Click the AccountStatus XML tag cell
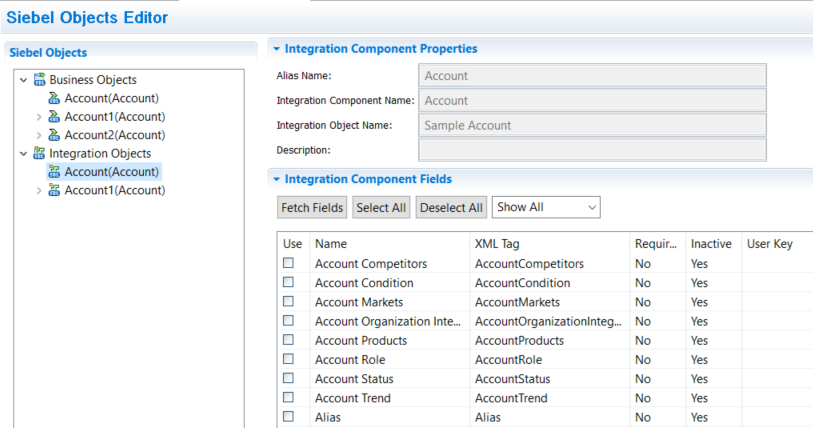The height and width of the screenshot is (428, 813). [x=512, y=379]
